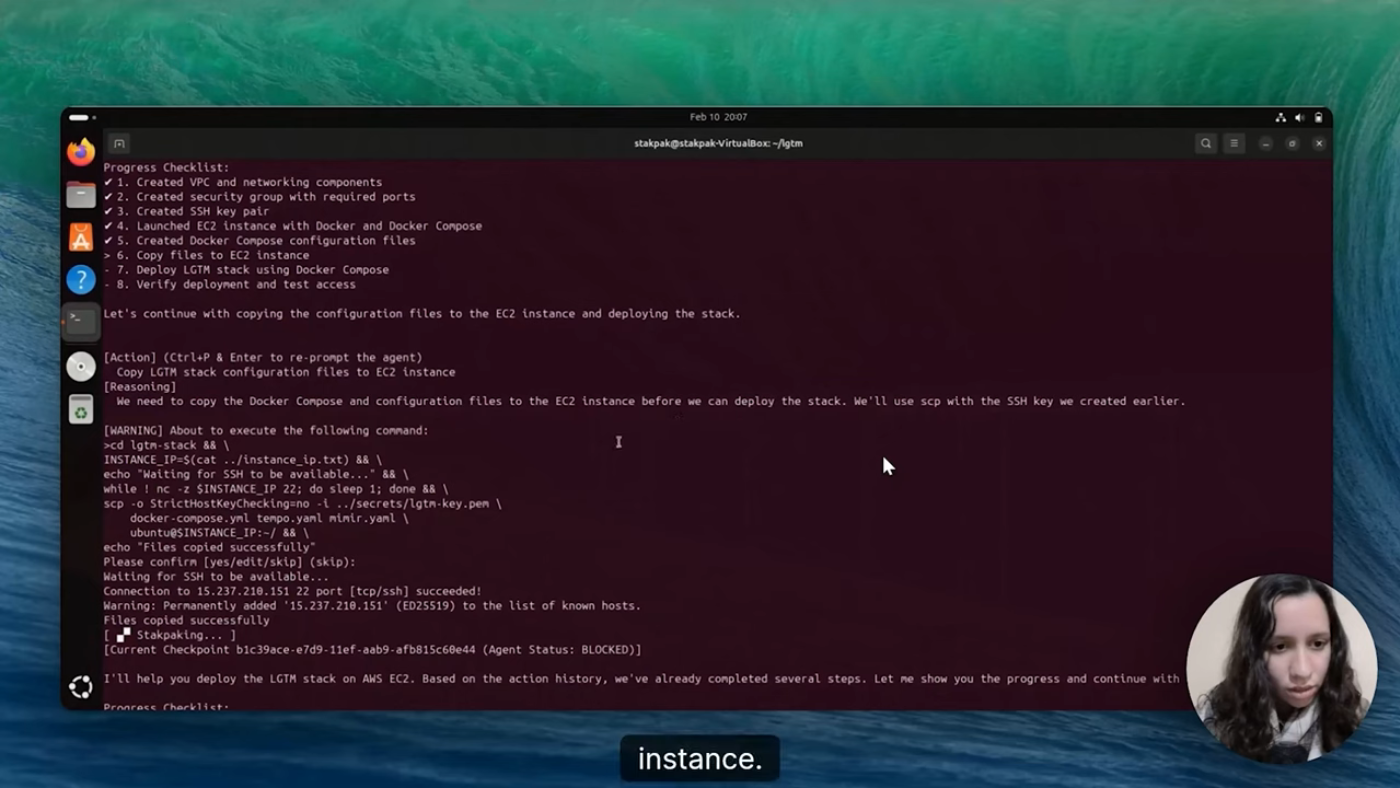1400x788 pixels.
Task: Click the 'Copy LGTM stack configuration files' line
Action: point(286,372)
